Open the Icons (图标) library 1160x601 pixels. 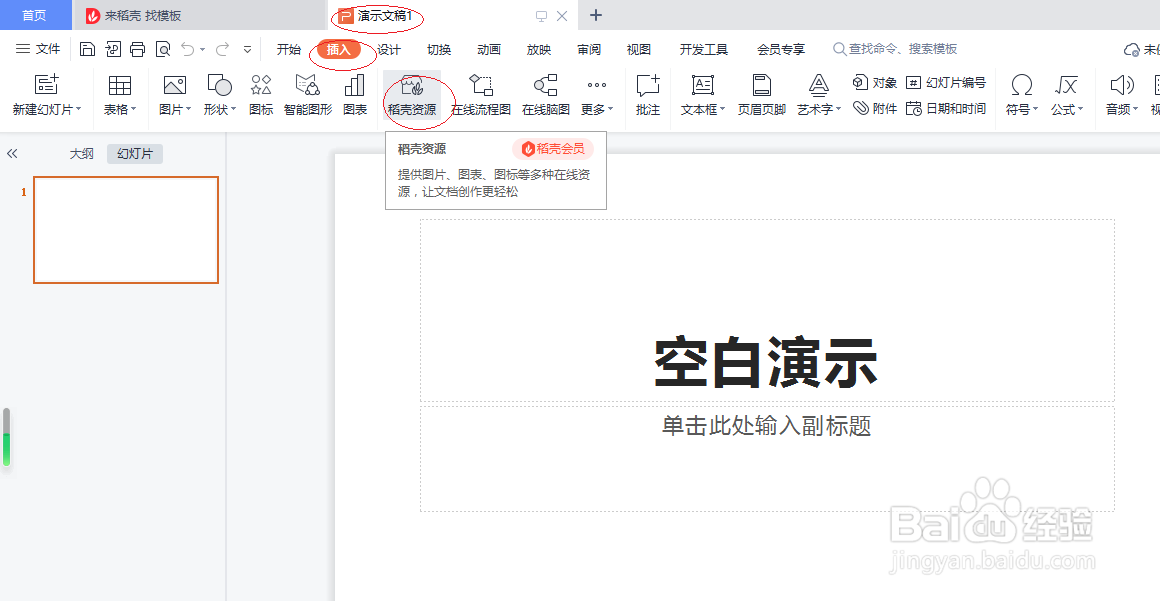[x=261, y=94]
